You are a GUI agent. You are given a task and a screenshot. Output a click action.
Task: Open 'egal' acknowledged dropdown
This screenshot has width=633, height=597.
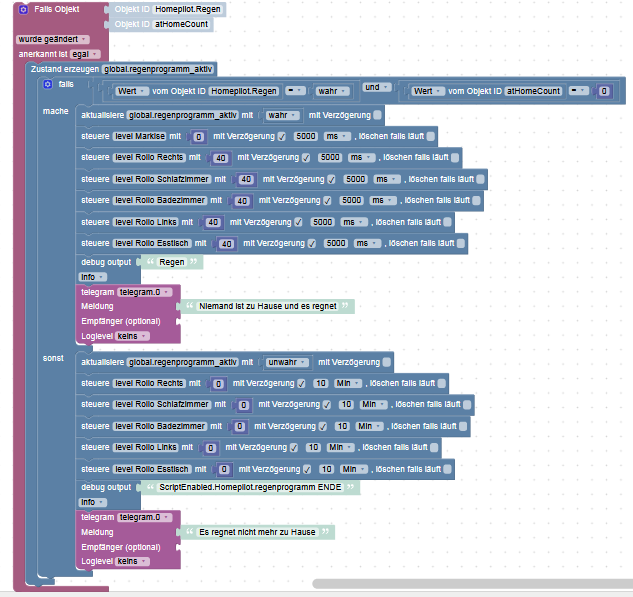point(85,54)
